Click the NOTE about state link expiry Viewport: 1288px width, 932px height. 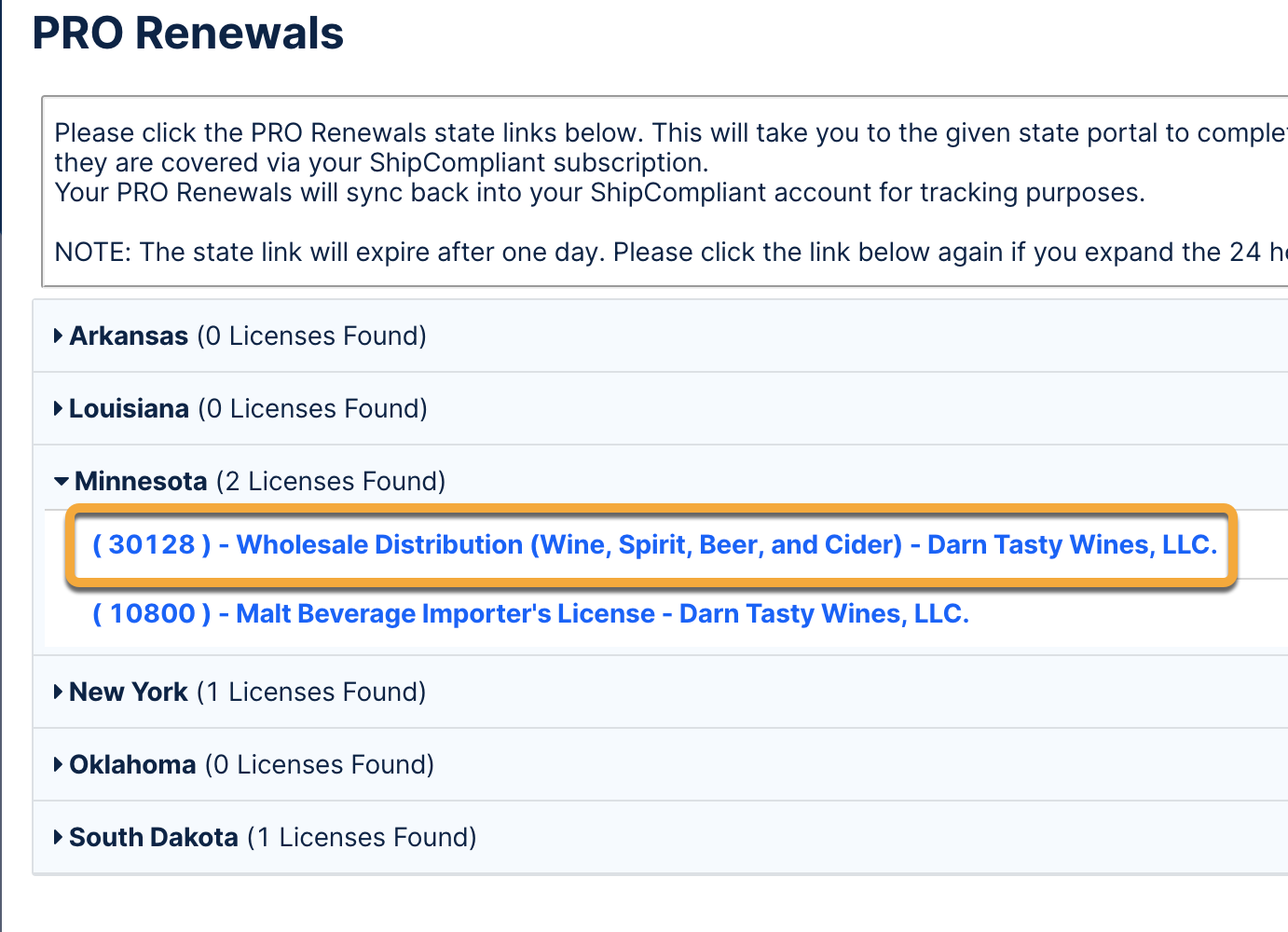(x=652, y=253)
